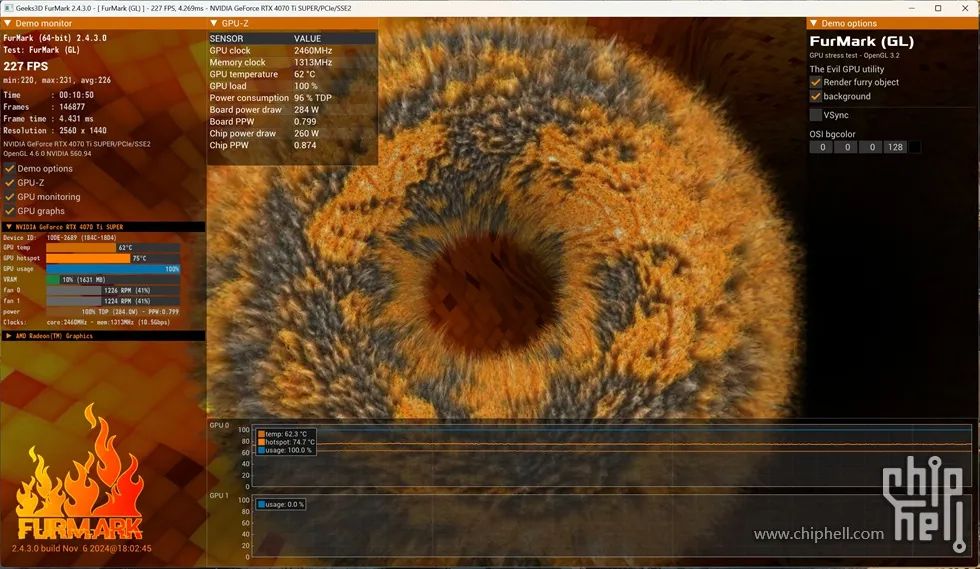Uncheck the Demo options checkbox in monitor

click(x=9, y=168)
